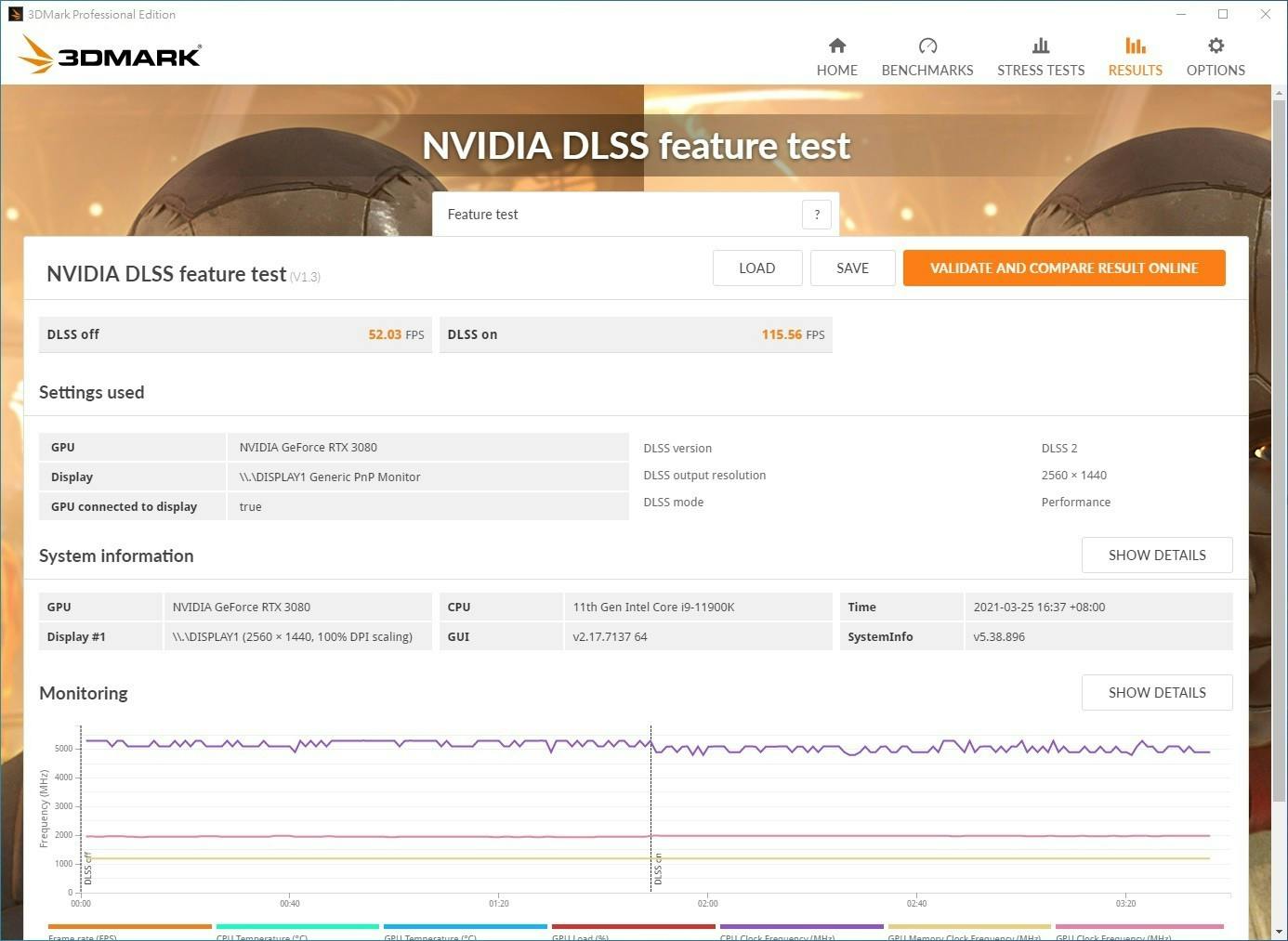Toggle the CPU Temperature graph legend

(x=297, y=932)
